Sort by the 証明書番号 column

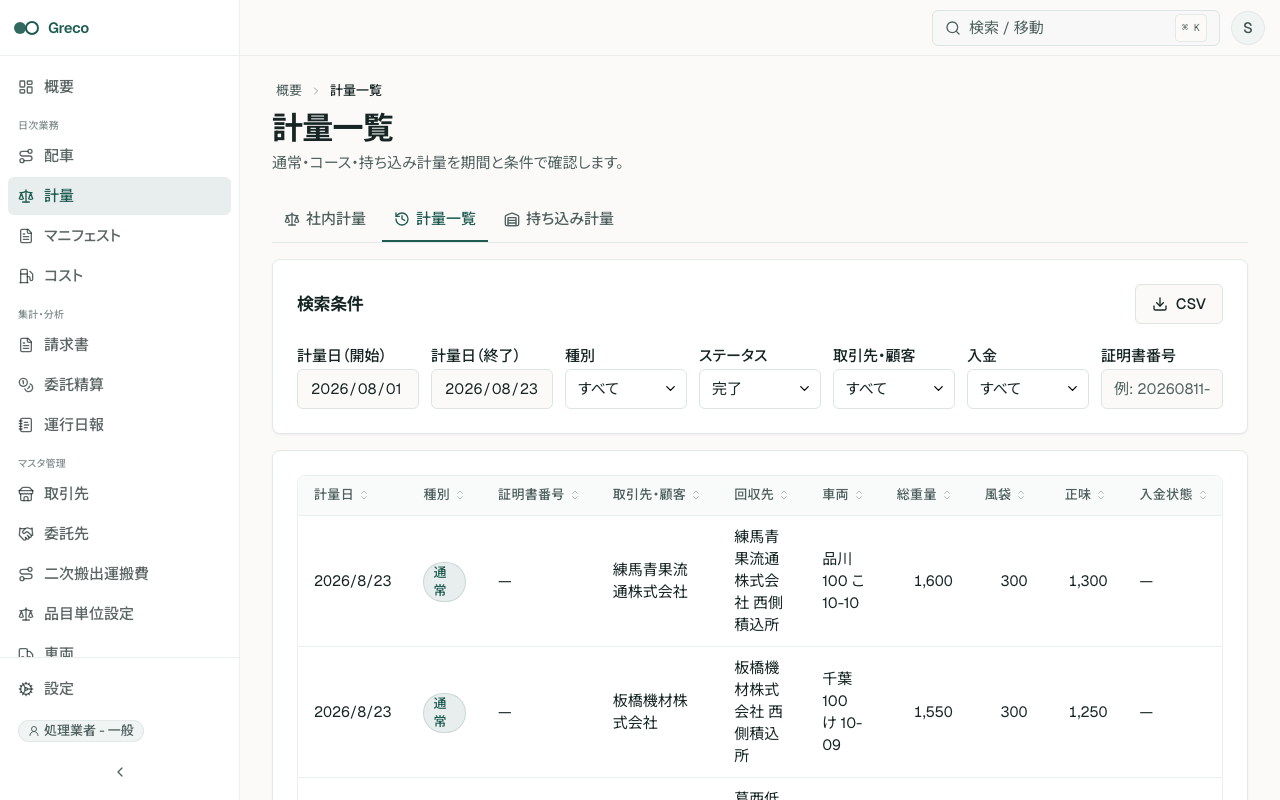pyautogui.click(x=539, y=495)
